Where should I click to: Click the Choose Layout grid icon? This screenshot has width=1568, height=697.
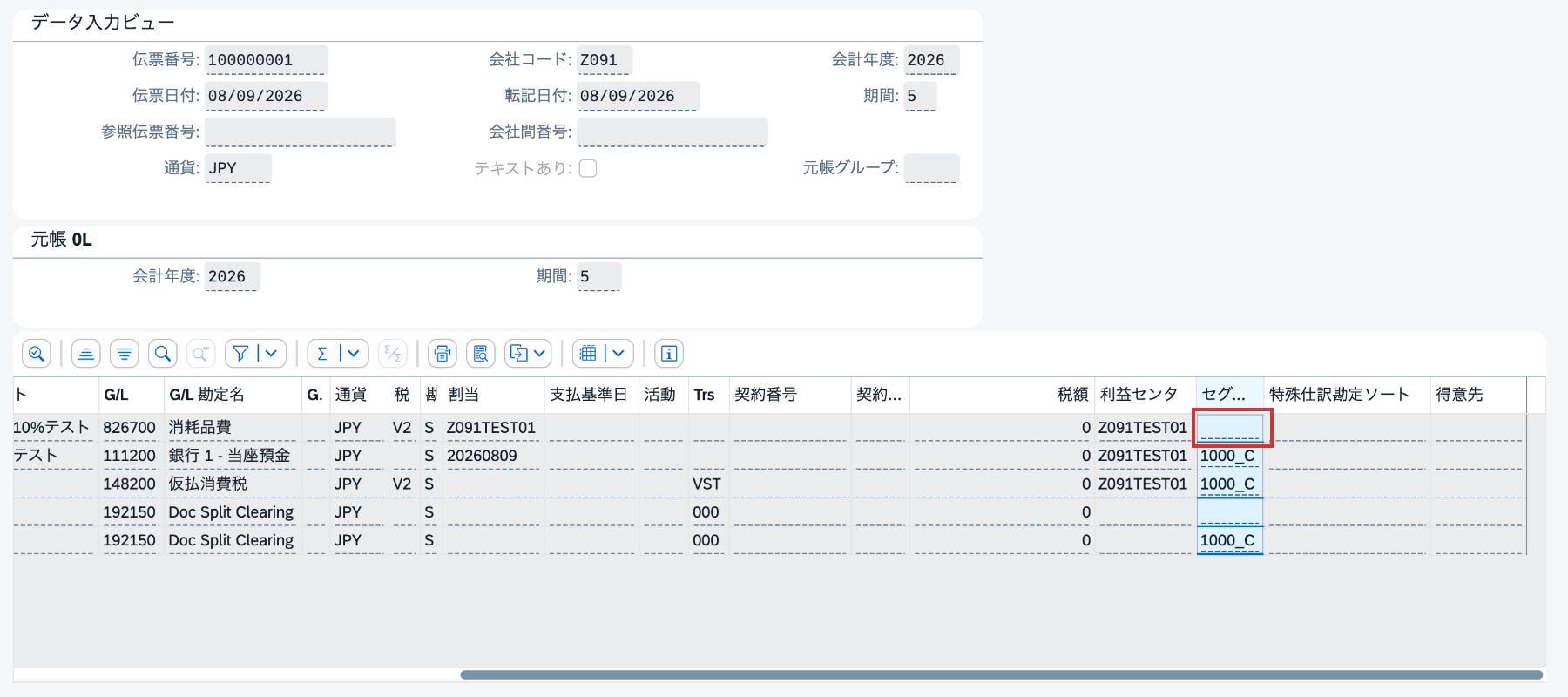588,353
